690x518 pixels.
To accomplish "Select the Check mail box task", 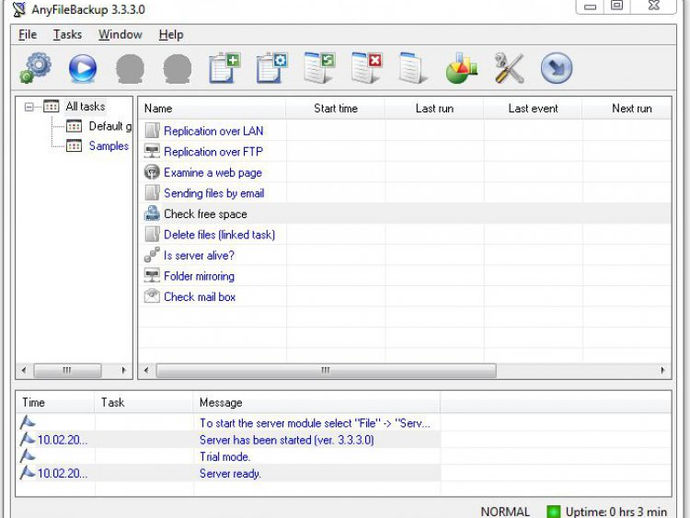I will click(x=199, y=296).
